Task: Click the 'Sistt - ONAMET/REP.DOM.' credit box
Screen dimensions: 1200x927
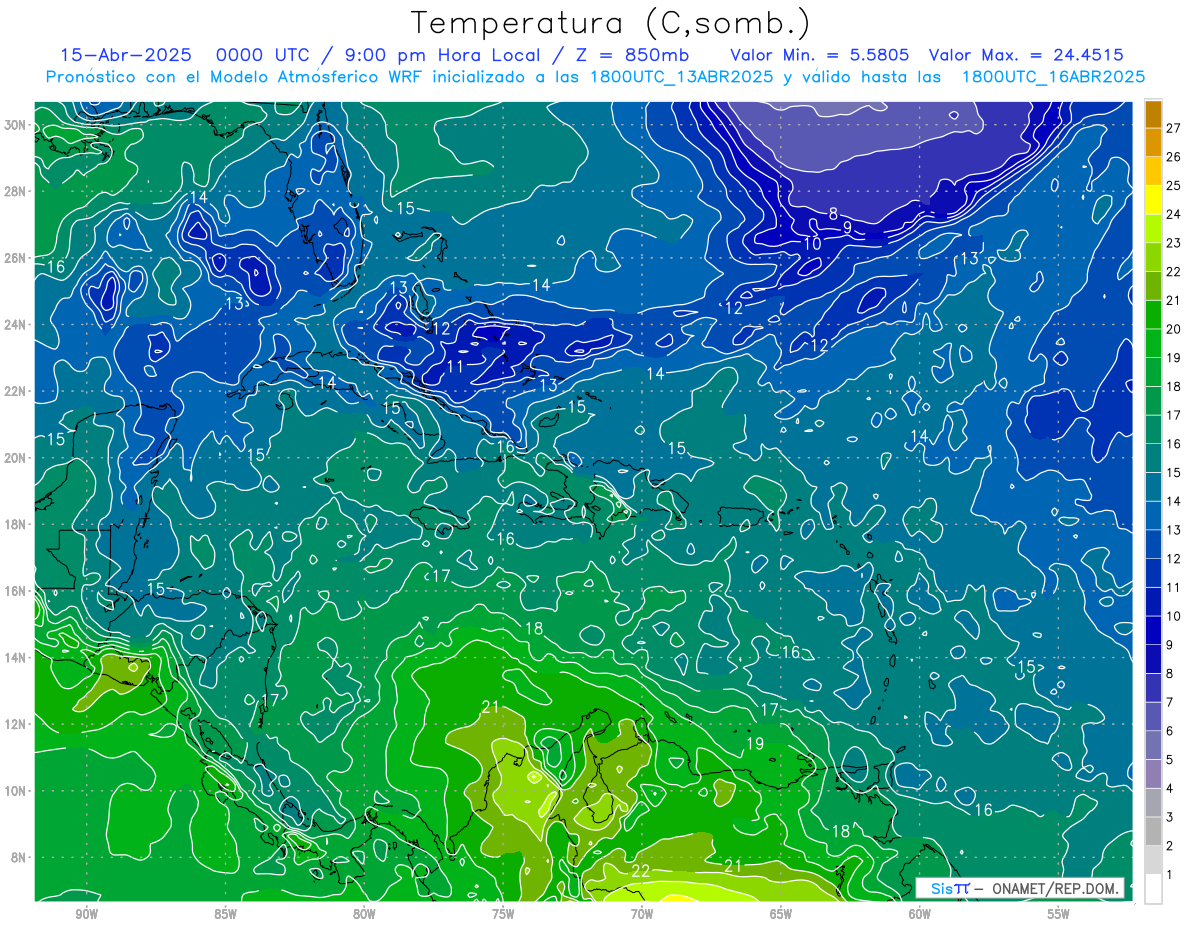Action: pyautogui.click(x=1020, y=888)
